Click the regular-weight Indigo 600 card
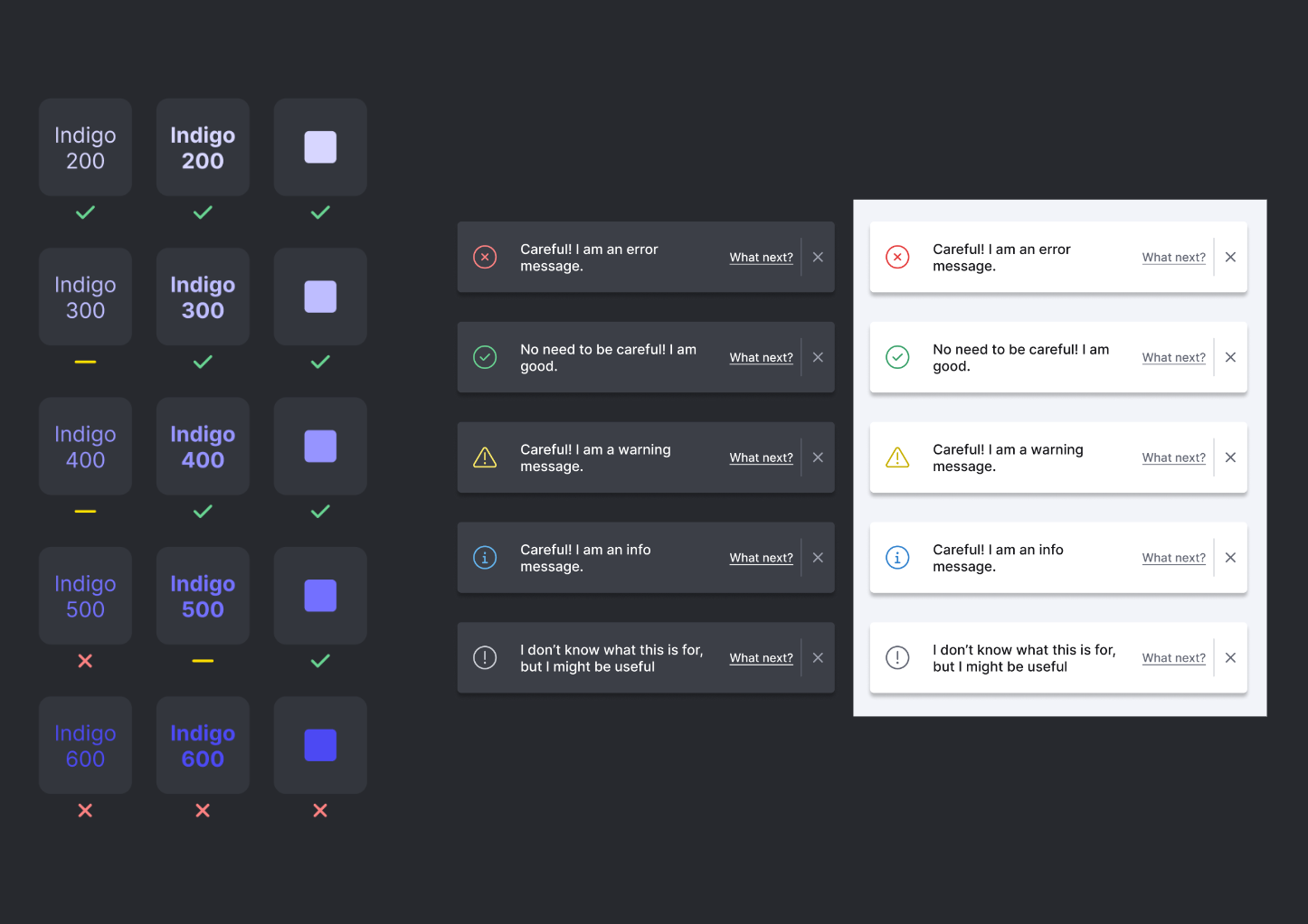The image size is (1308, 924). (85, 745)
